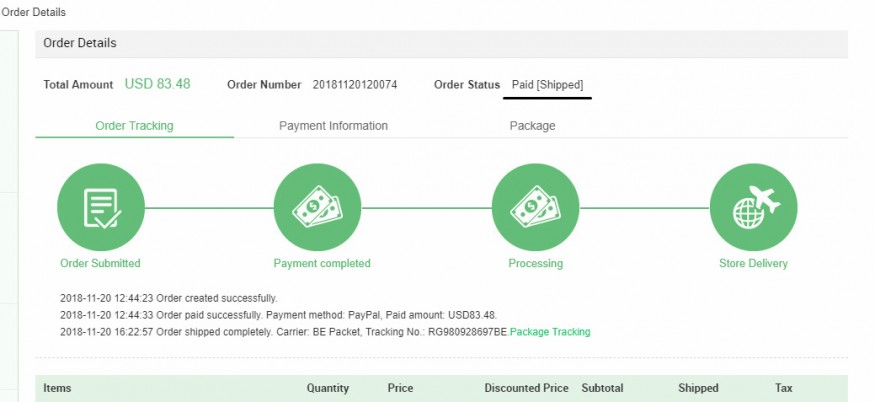The height and width of the screenshot is (402, 875).
Task: Click the Store Delivery step label
Action: tap(753, 264)
